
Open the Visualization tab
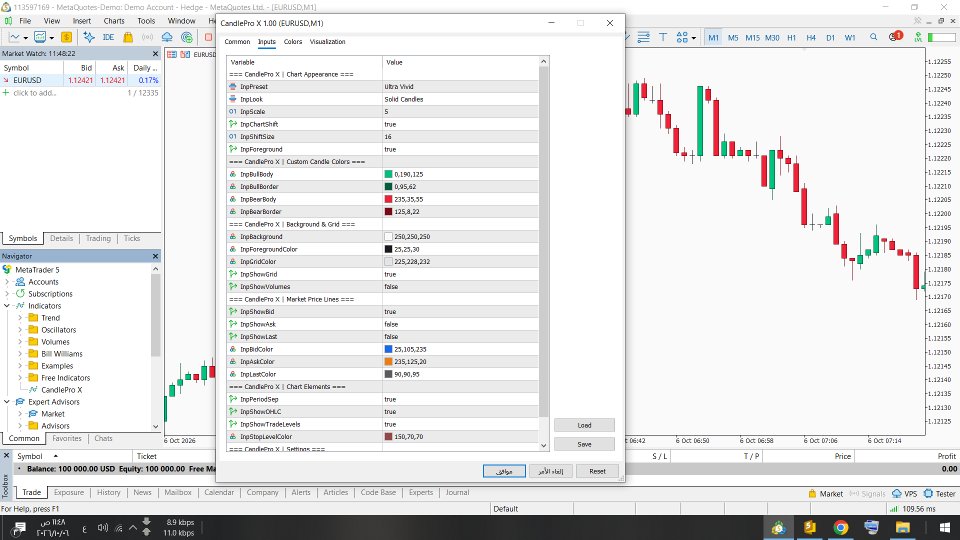(x=328, y=42)
